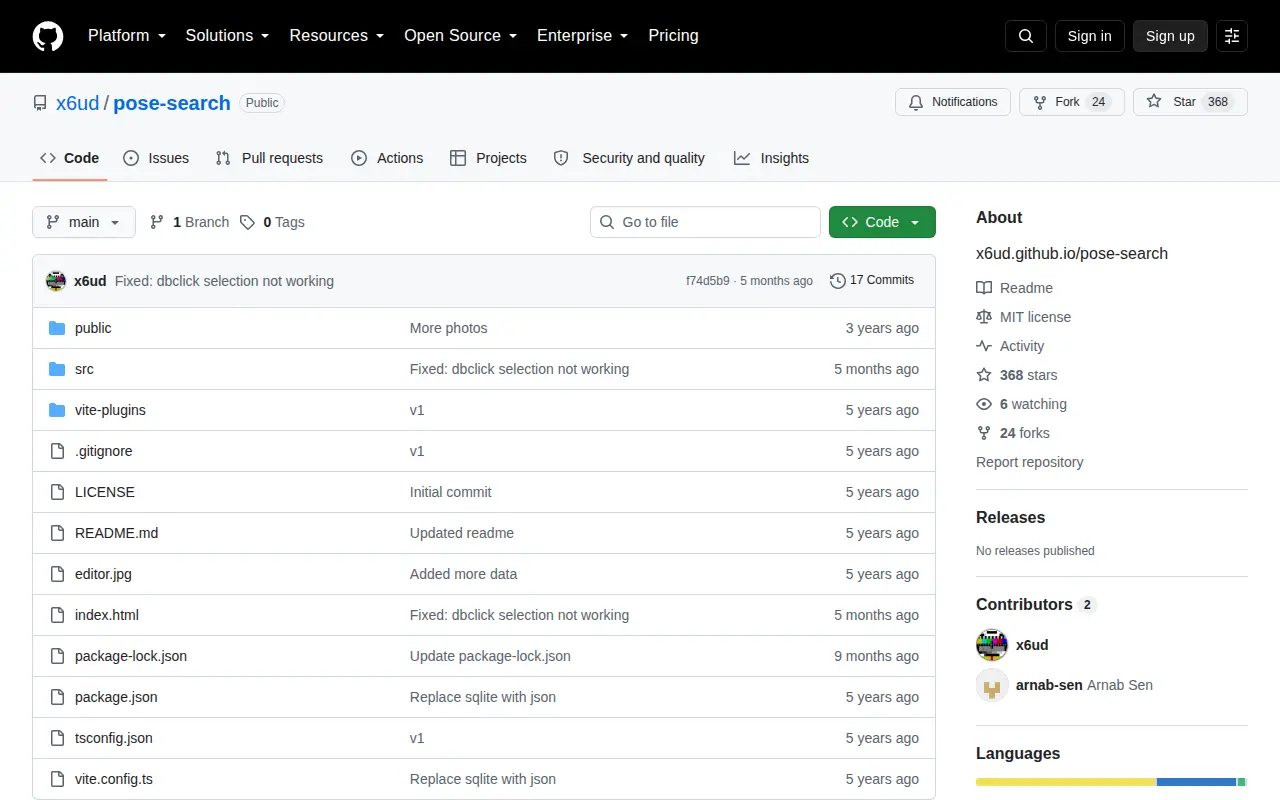Image resolution: width=1280 pixels, height=800 pixels.
Task: Click the x6ud contributor avatar
Action: pos(992,645)
